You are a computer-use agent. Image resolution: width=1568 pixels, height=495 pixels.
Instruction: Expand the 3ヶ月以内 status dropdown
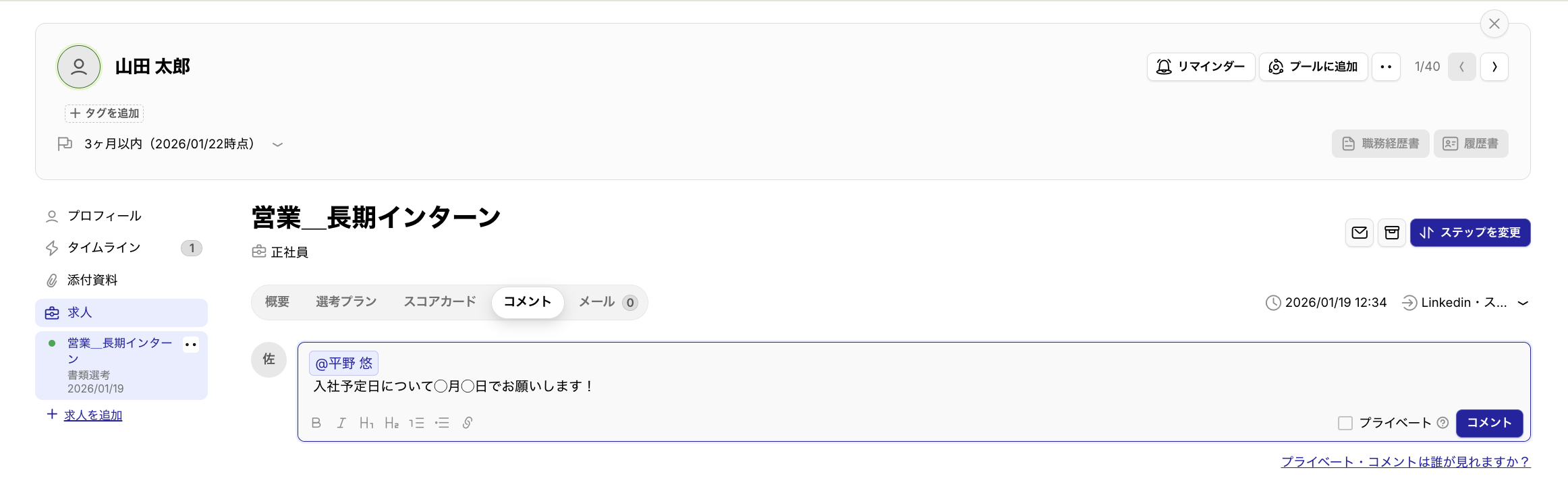click(x=277, y=144)
